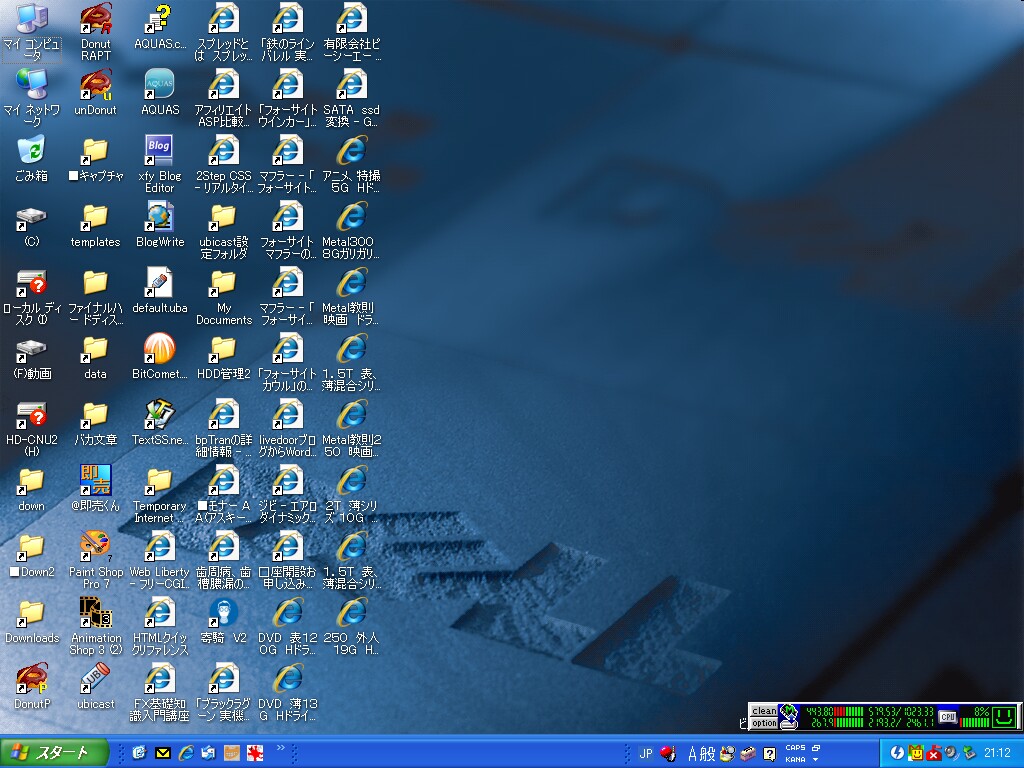The width and height of the screenshot is (1024, 768).
Task: Launch the unDonut browser shortcut
Action: point(95,93)
